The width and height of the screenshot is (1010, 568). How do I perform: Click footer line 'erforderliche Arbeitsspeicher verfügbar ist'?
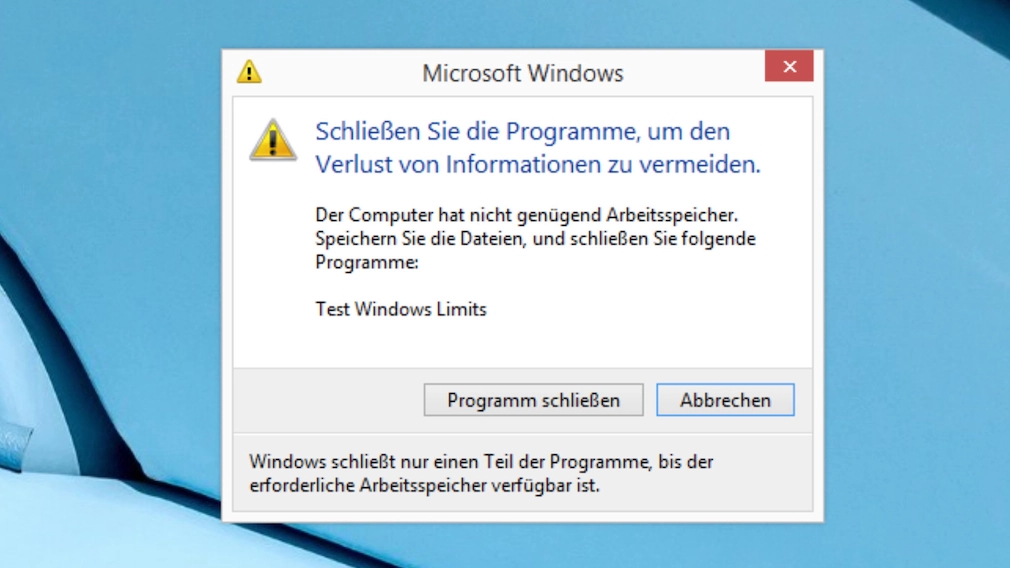[x=424, y=486]
